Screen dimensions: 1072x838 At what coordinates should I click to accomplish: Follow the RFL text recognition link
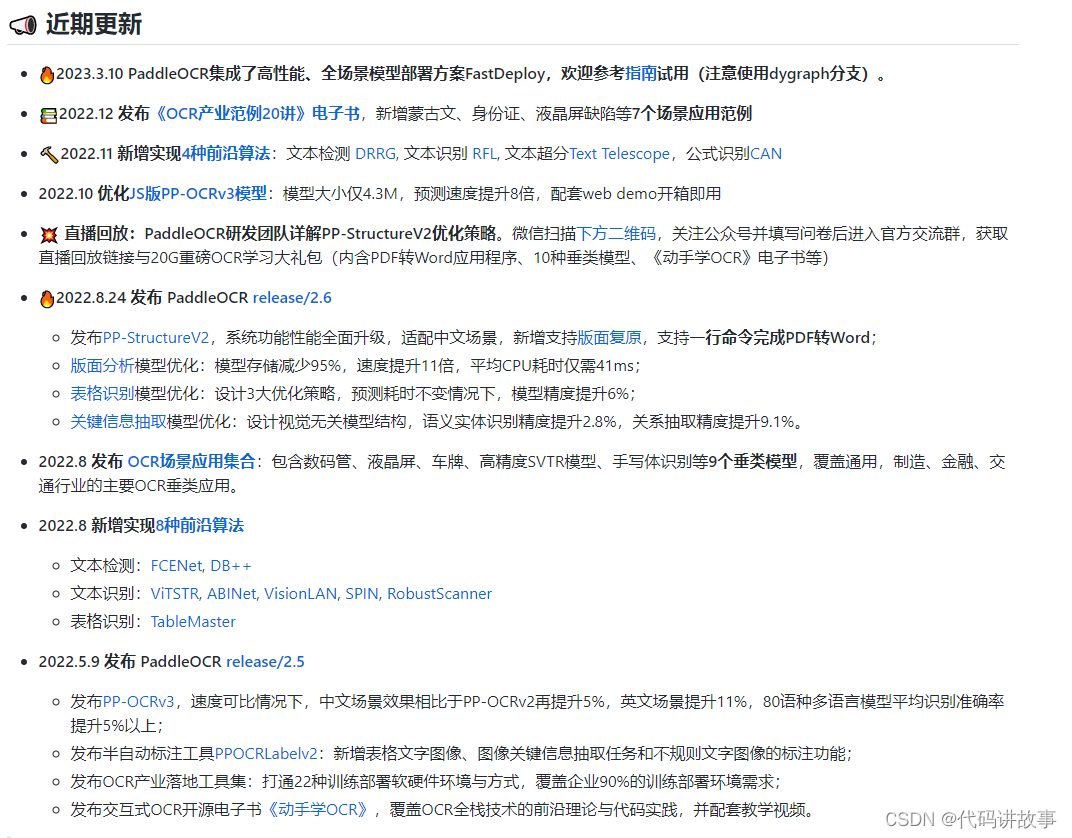(485, 154)
